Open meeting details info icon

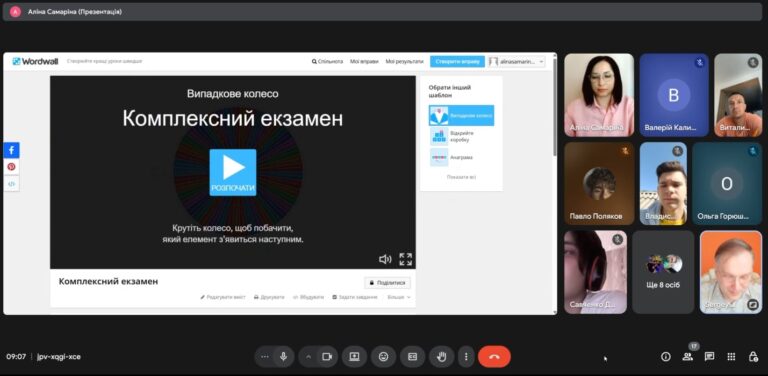pyautogui.click(x=665, y=357)
